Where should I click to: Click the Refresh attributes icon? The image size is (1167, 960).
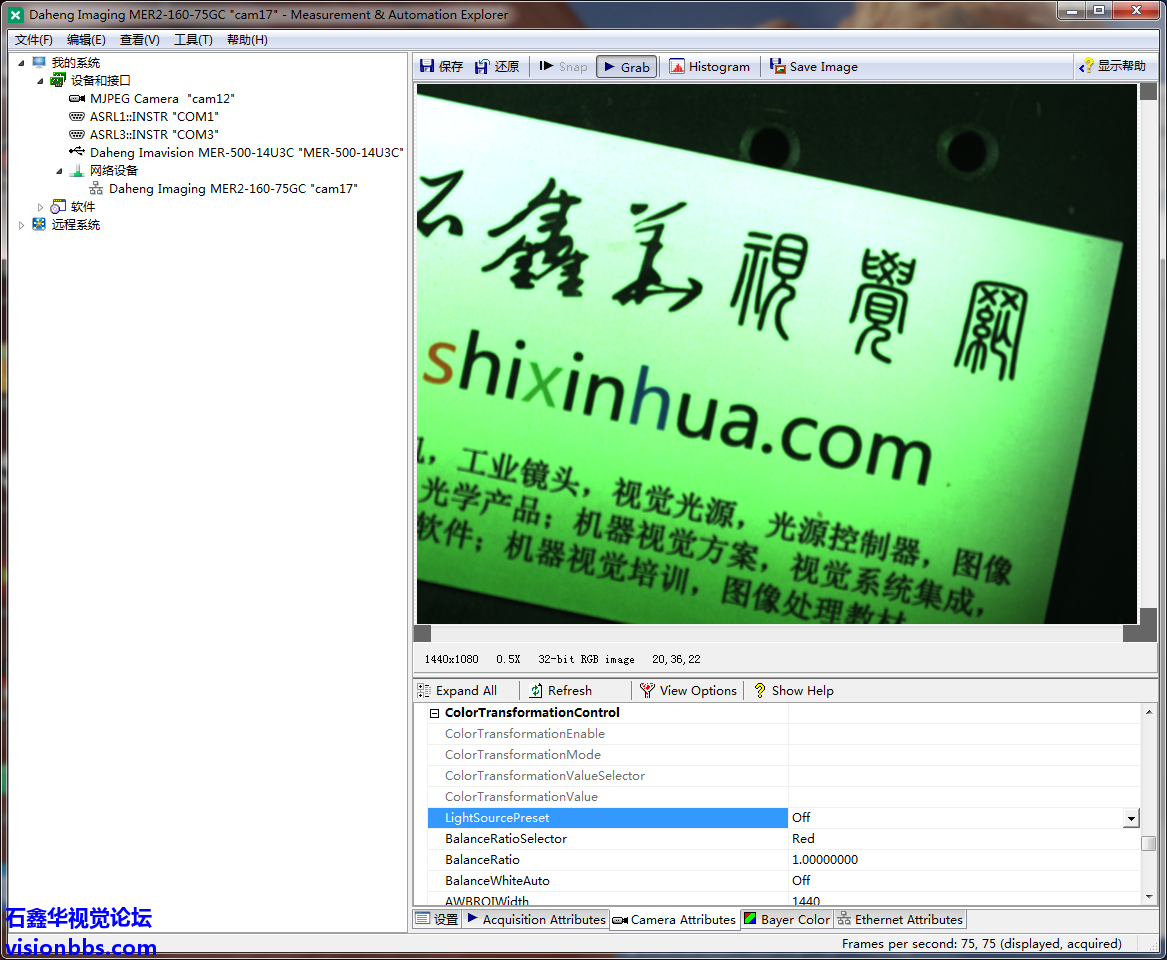click(x=537, y=691)
